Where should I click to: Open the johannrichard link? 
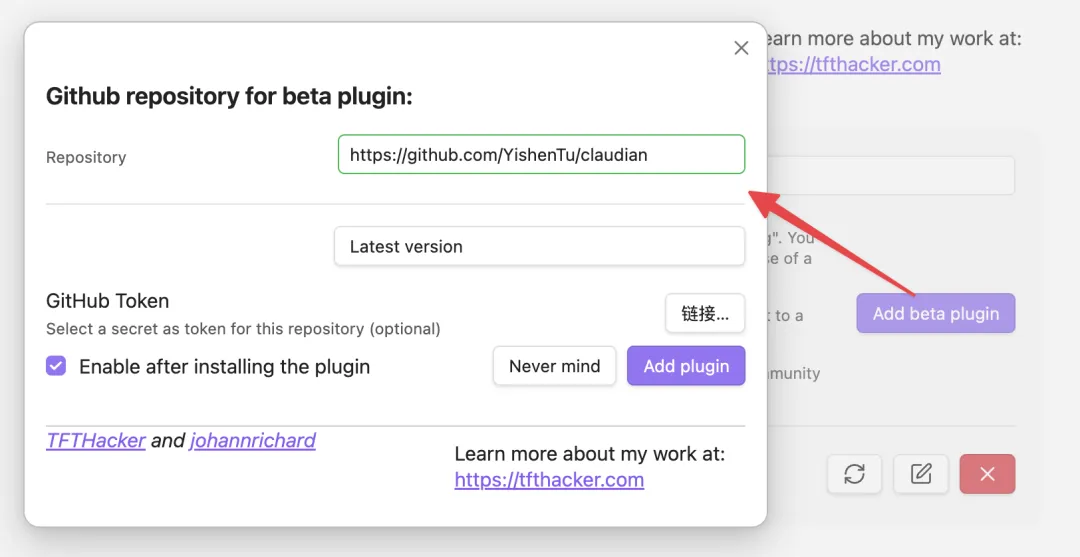click(253, 441)
